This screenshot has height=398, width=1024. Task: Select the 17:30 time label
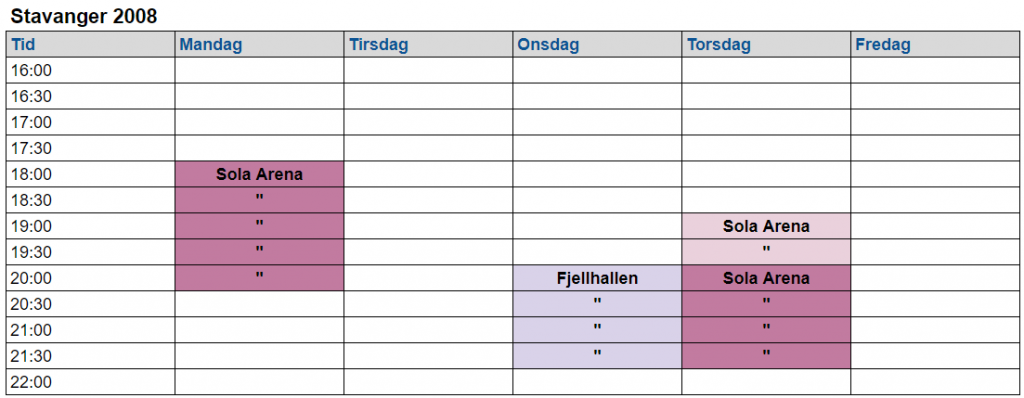[91, 148]
